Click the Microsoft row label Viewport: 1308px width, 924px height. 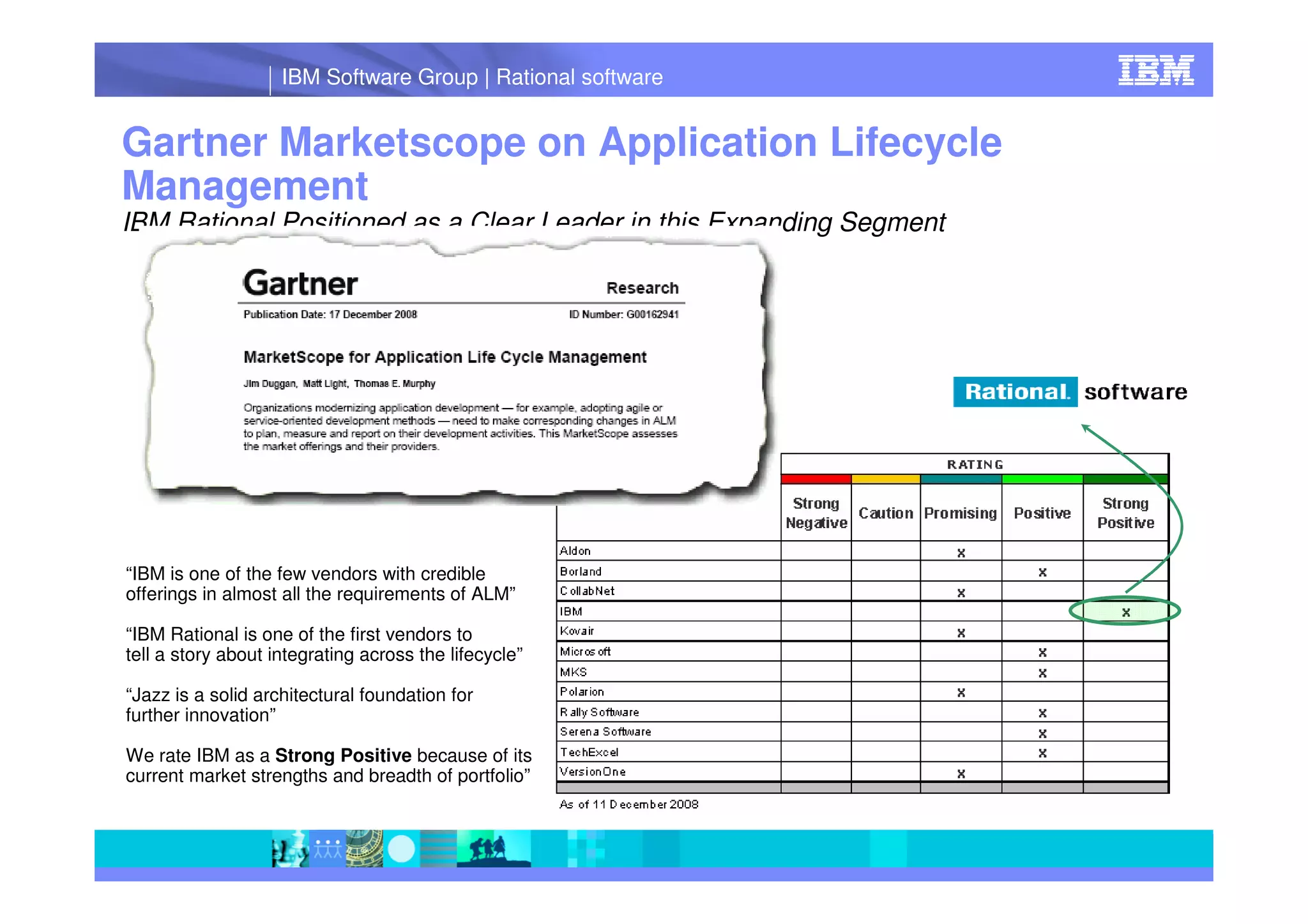coord(585,651)
